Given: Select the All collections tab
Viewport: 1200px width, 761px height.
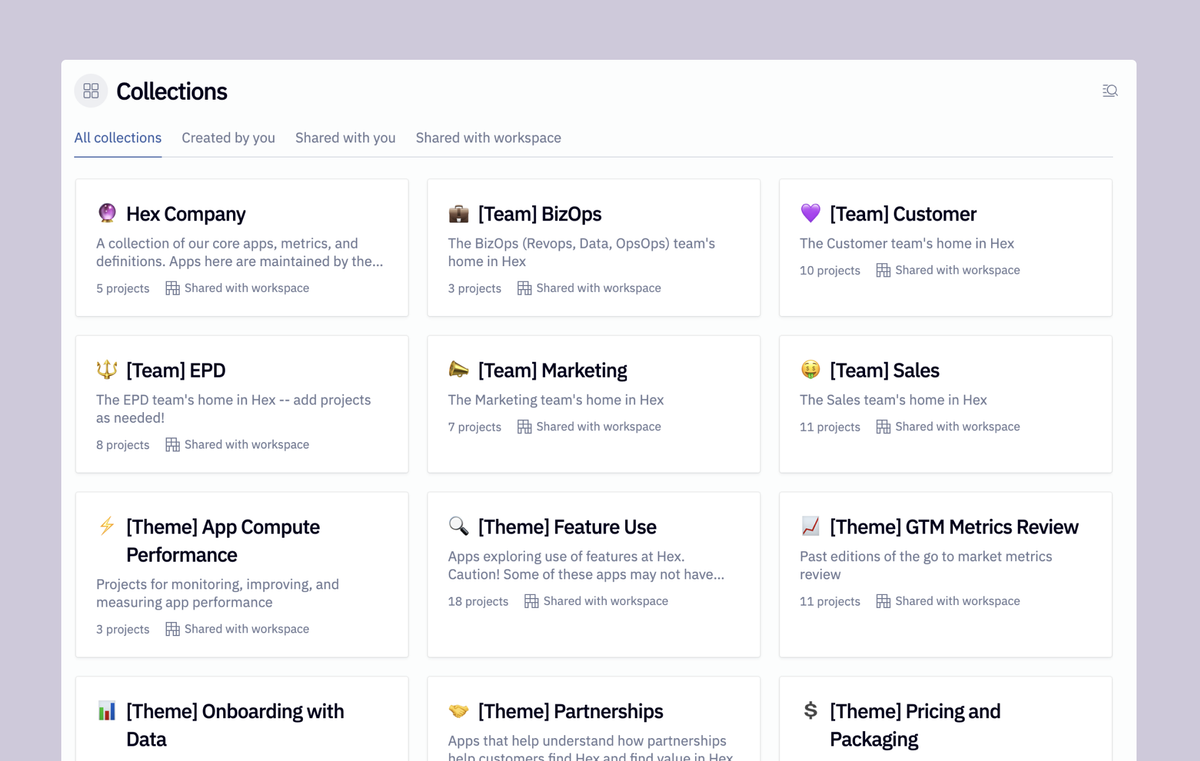Looking at the screenshot, I should pyautogui.click(x=118, y=138).
